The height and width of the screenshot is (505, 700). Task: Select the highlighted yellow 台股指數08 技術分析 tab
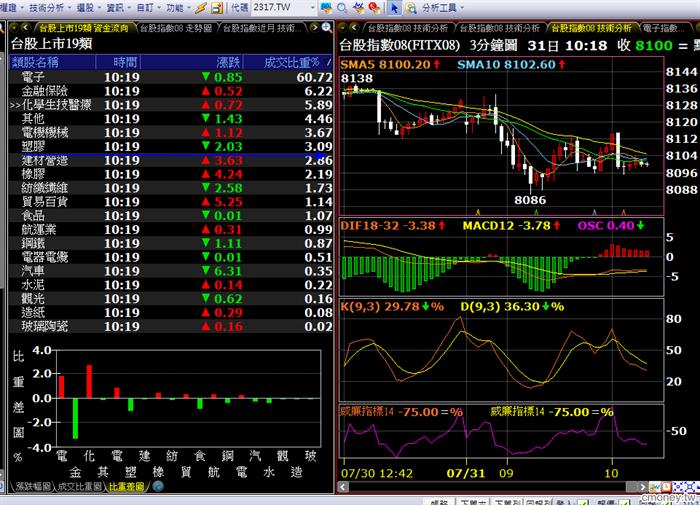(591, 28)
